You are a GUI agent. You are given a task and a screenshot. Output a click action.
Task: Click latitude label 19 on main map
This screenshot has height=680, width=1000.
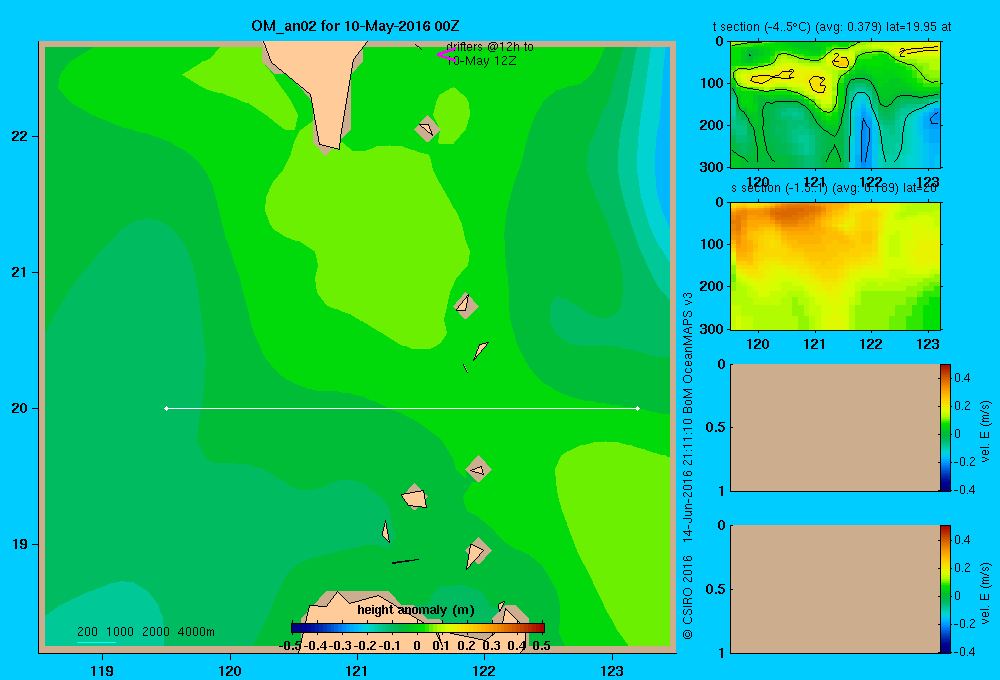click(19, 544)
